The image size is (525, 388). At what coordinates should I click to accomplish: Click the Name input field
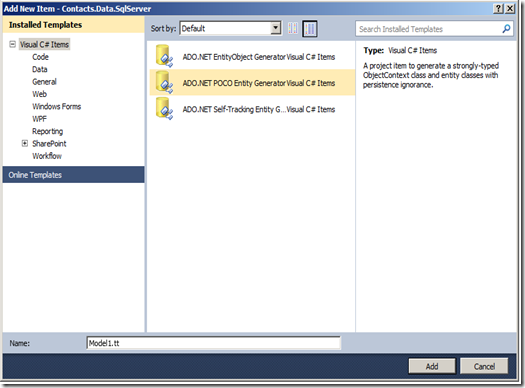click(x=213, y=343)
